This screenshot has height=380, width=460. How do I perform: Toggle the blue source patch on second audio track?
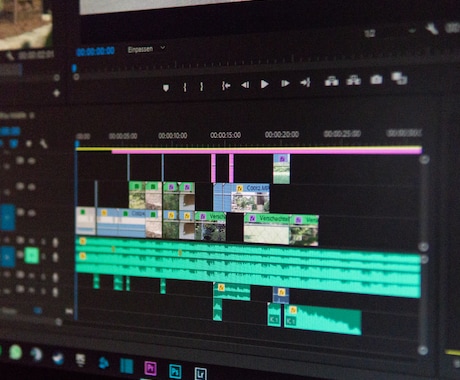click(x=7, y=257)
